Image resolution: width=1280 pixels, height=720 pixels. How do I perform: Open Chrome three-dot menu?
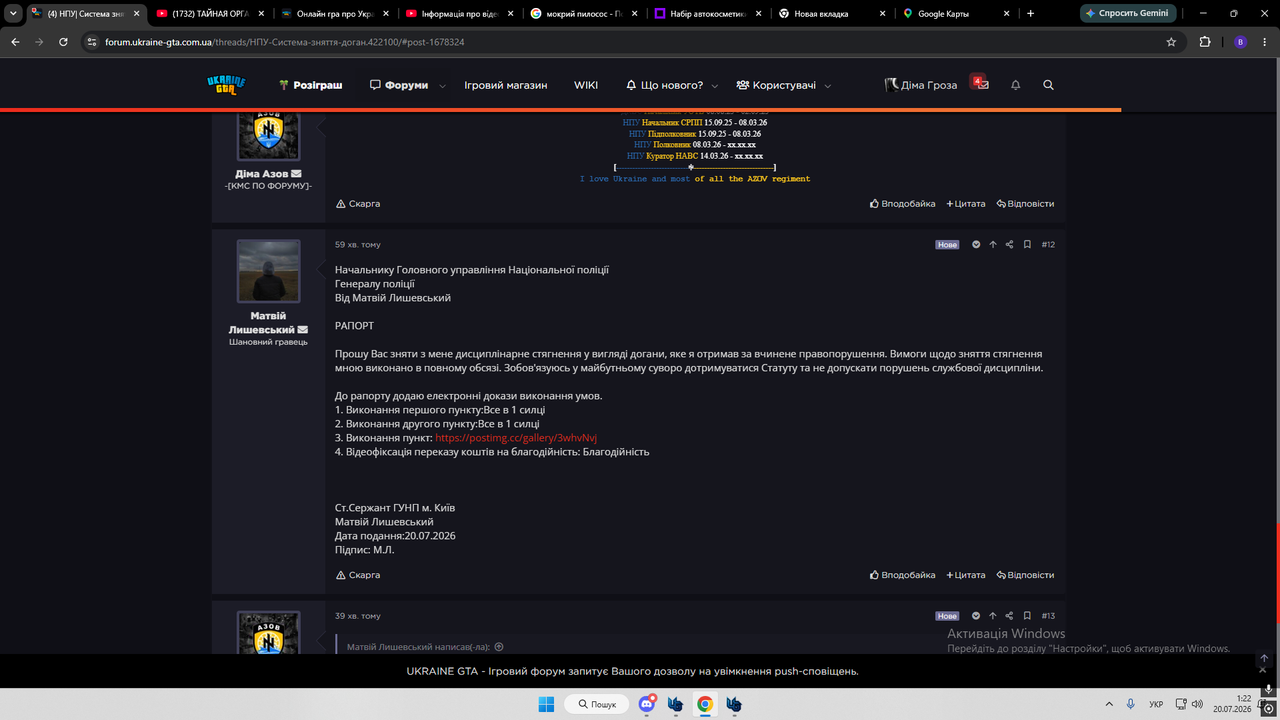(x=1265, y=42)
